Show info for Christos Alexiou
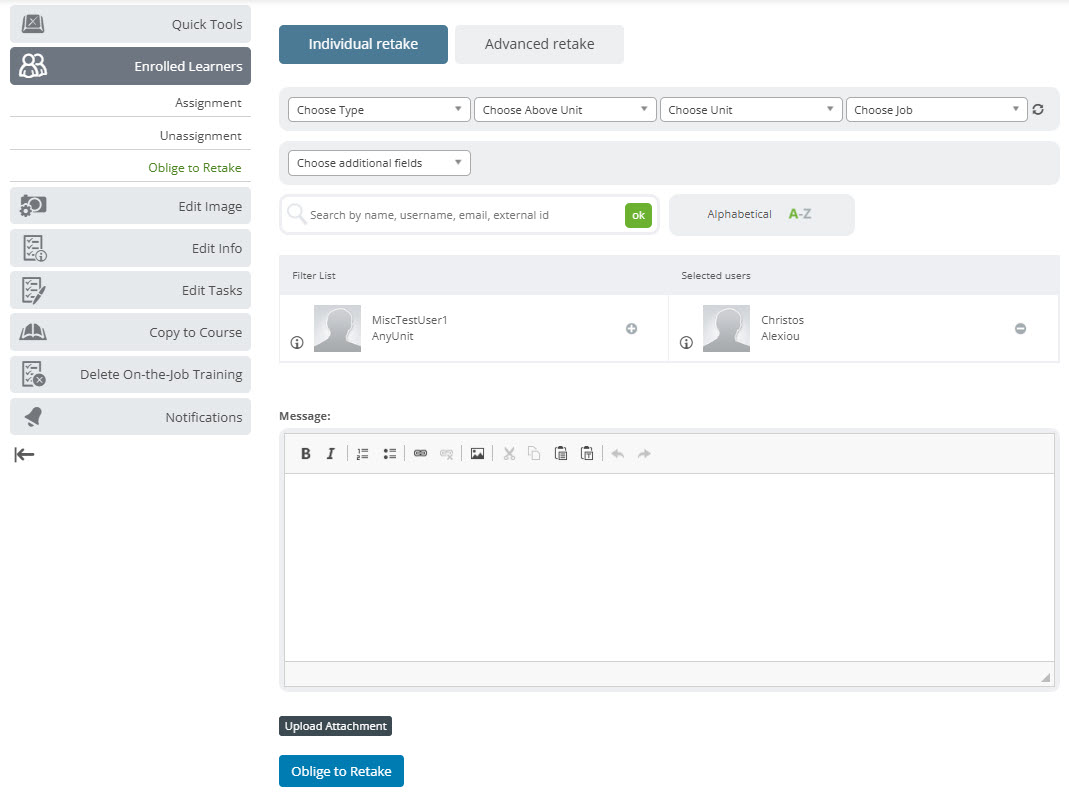Viewport: 1069px width, 793px height. (x=686, y=342)
